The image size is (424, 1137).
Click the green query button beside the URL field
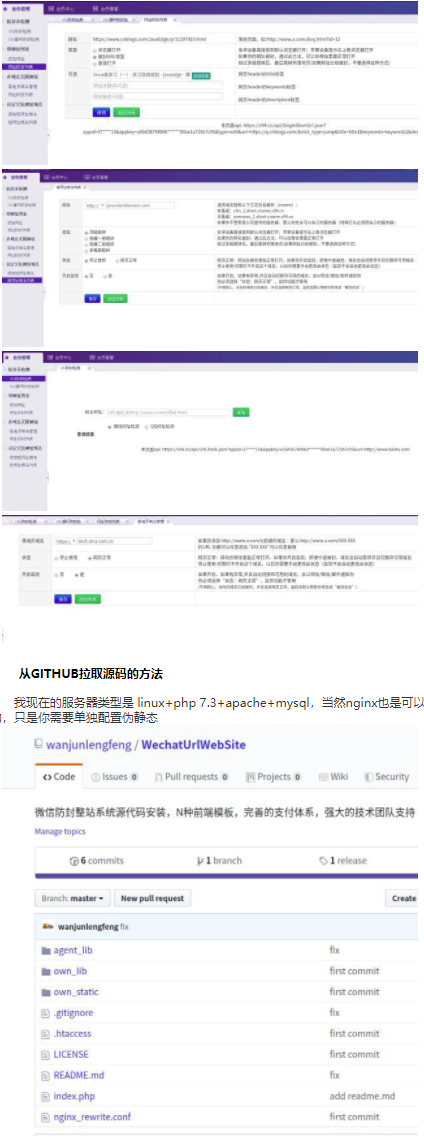240,411
